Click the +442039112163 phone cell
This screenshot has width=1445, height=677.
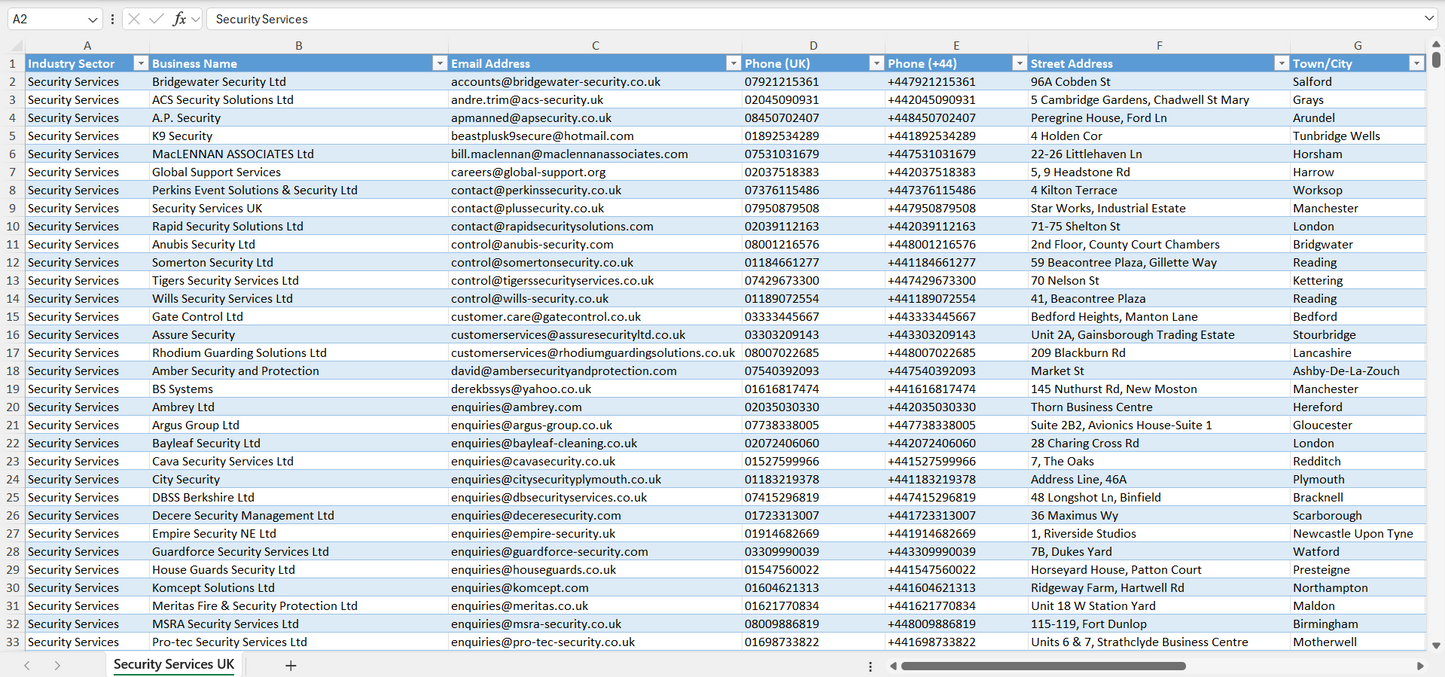click(x=956, y=226)
